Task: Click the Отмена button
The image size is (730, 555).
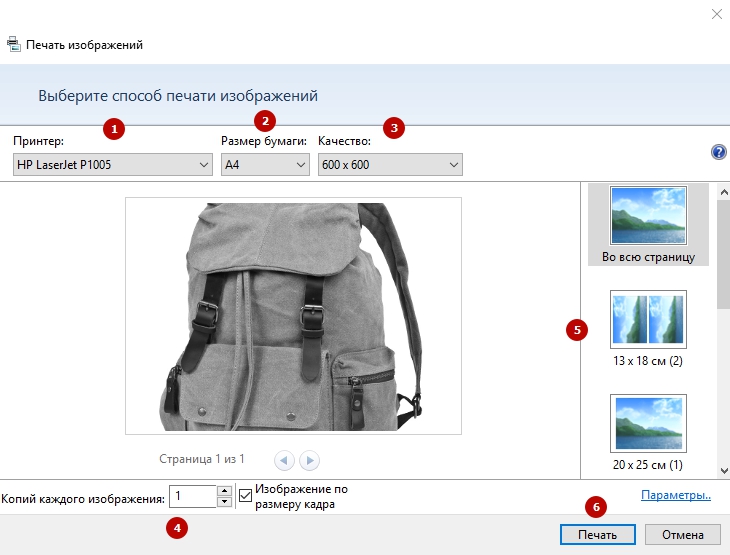Action: tap(682, 534)
